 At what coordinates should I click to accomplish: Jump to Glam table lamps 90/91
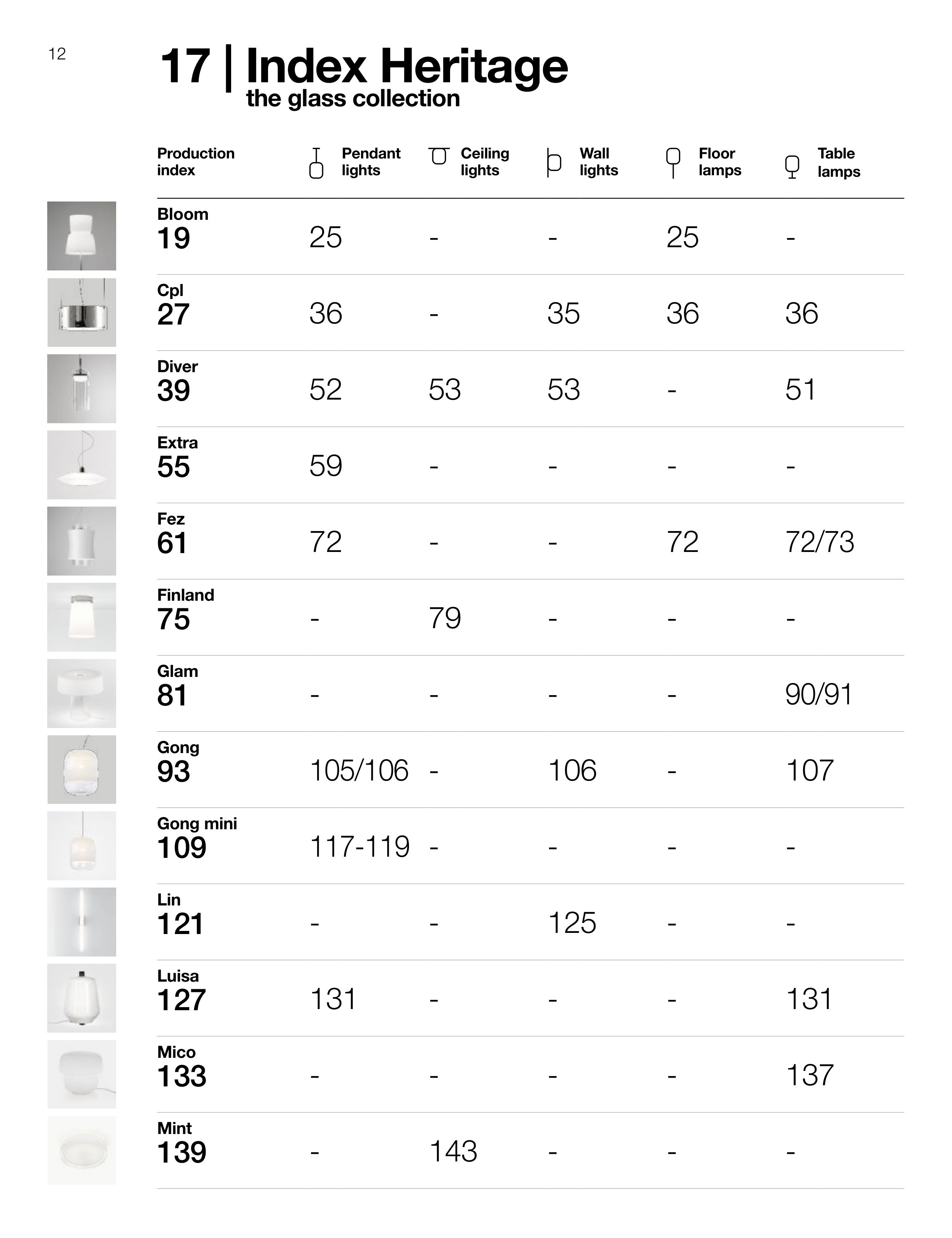818,694
